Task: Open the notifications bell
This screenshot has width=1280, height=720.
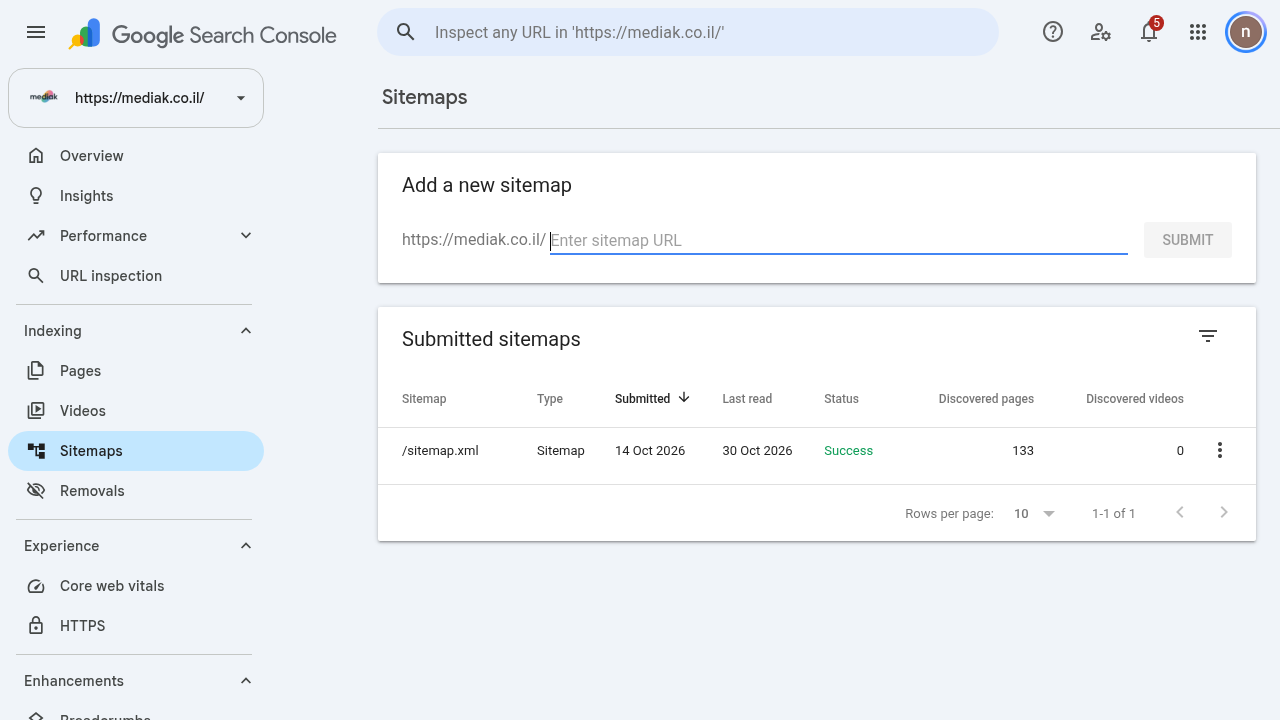Action: pos(1149,32)
